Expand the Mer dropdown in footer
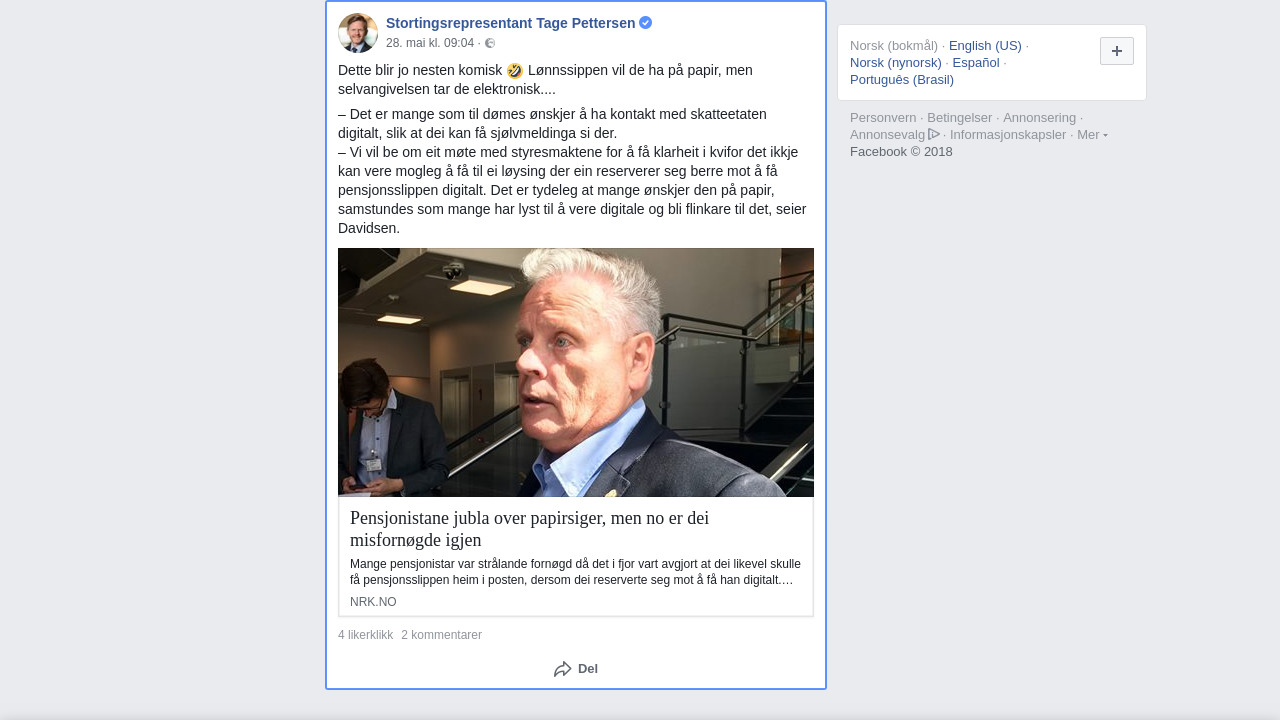 pos(1092,135)
